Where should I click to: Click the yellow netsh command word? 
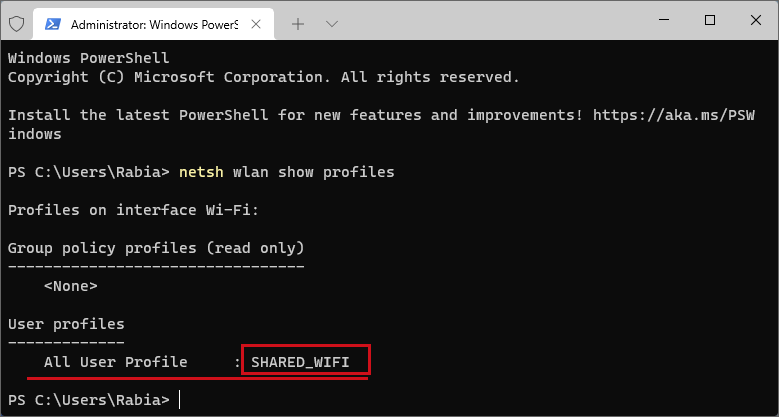201,172
